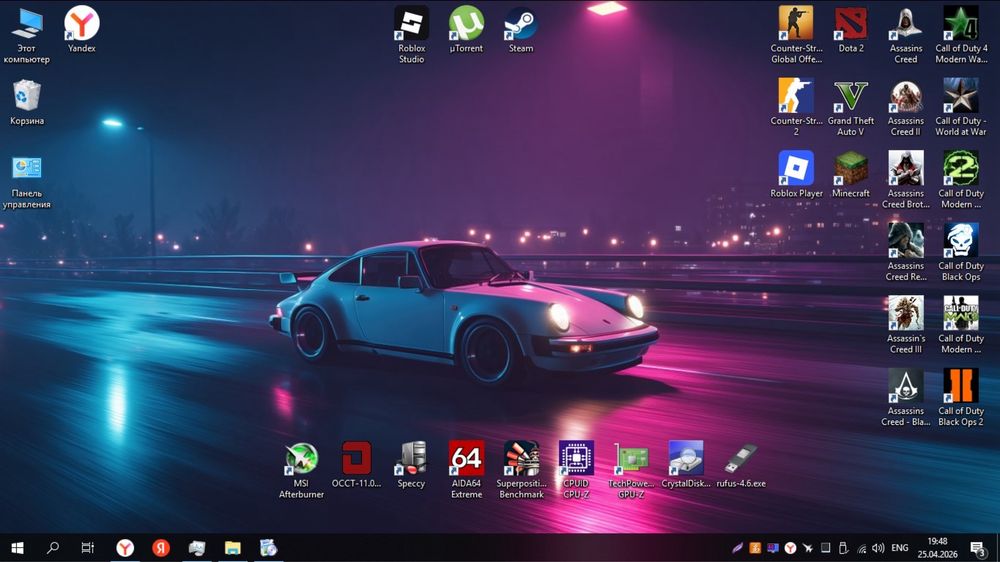
Task: Select the Call of Duty Black Ops 2 icon
Action: pyautogui.click(x=960, y=397)
